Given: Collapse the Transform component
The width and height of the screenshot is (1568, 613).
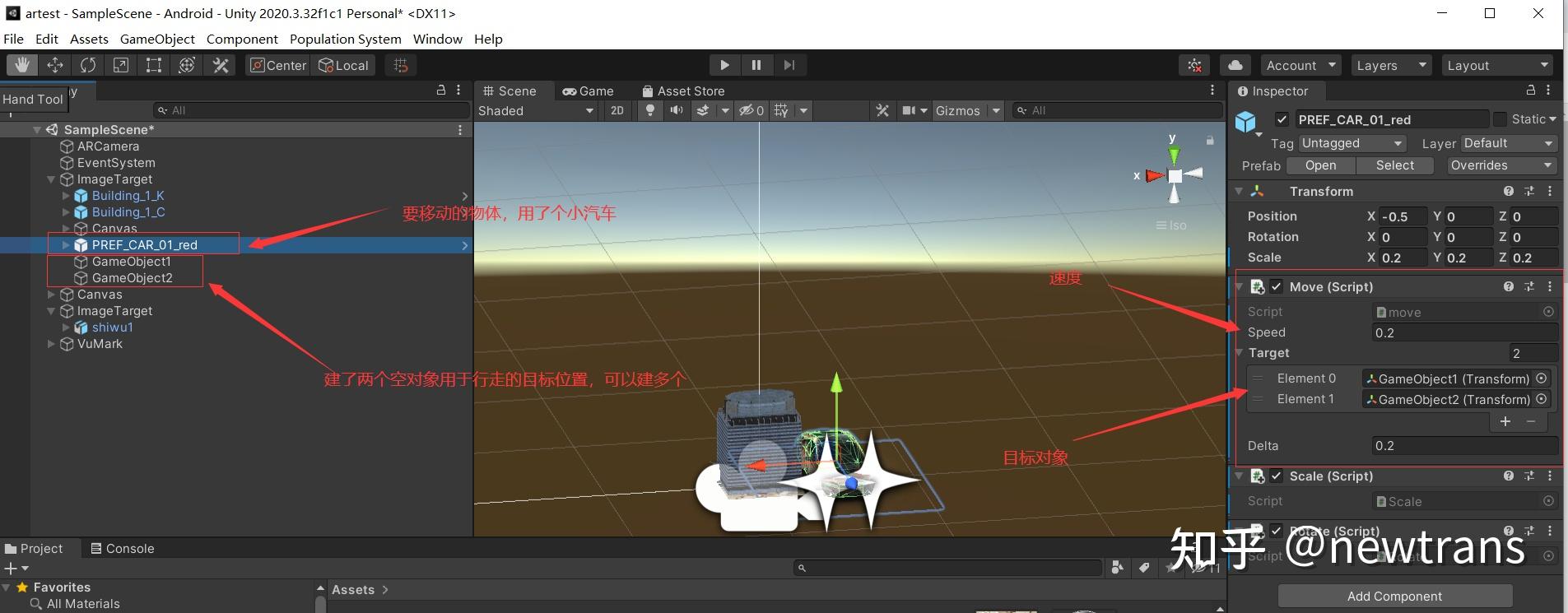Looking at the screenshot, I should [x=1239, y=191].
